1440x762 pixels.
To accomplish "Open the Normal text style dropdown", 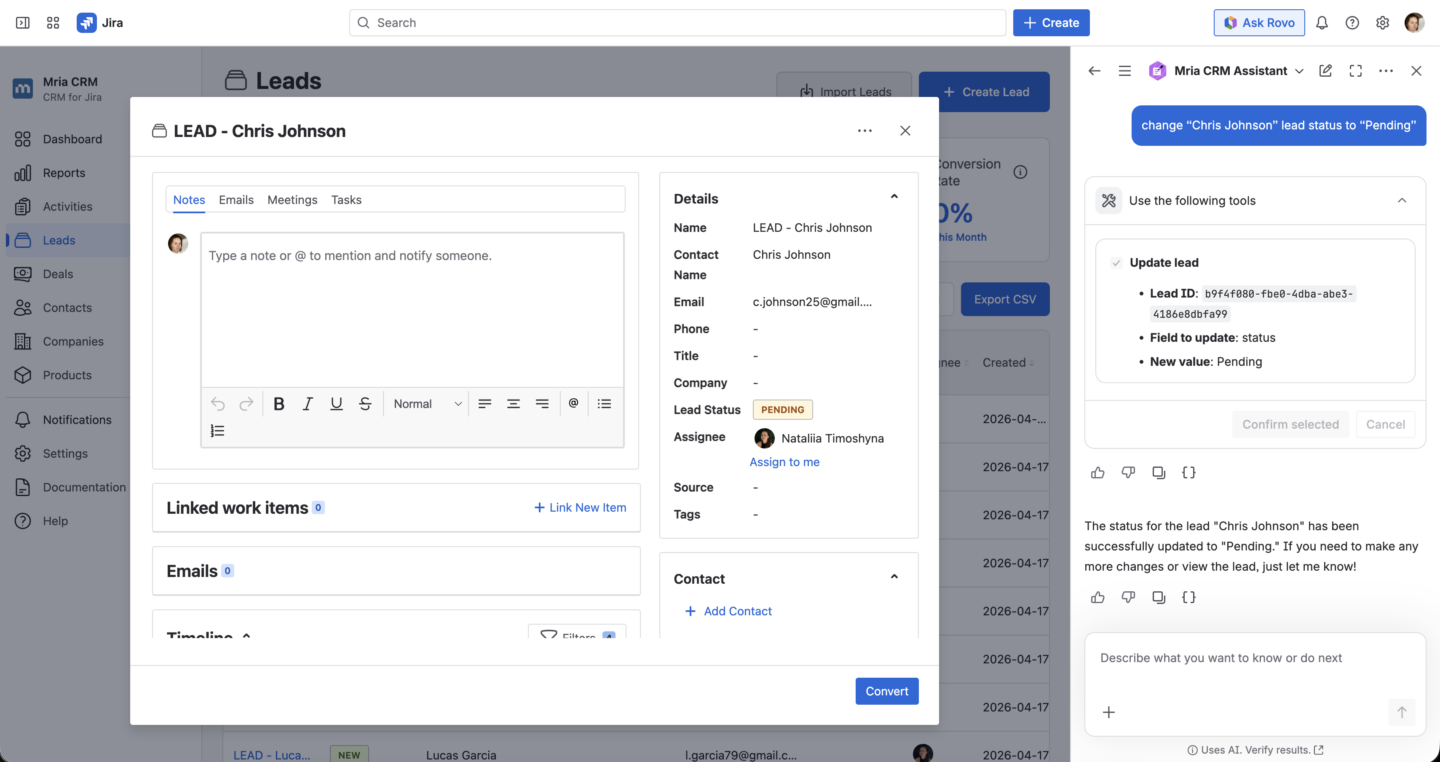I will (427, 403).
